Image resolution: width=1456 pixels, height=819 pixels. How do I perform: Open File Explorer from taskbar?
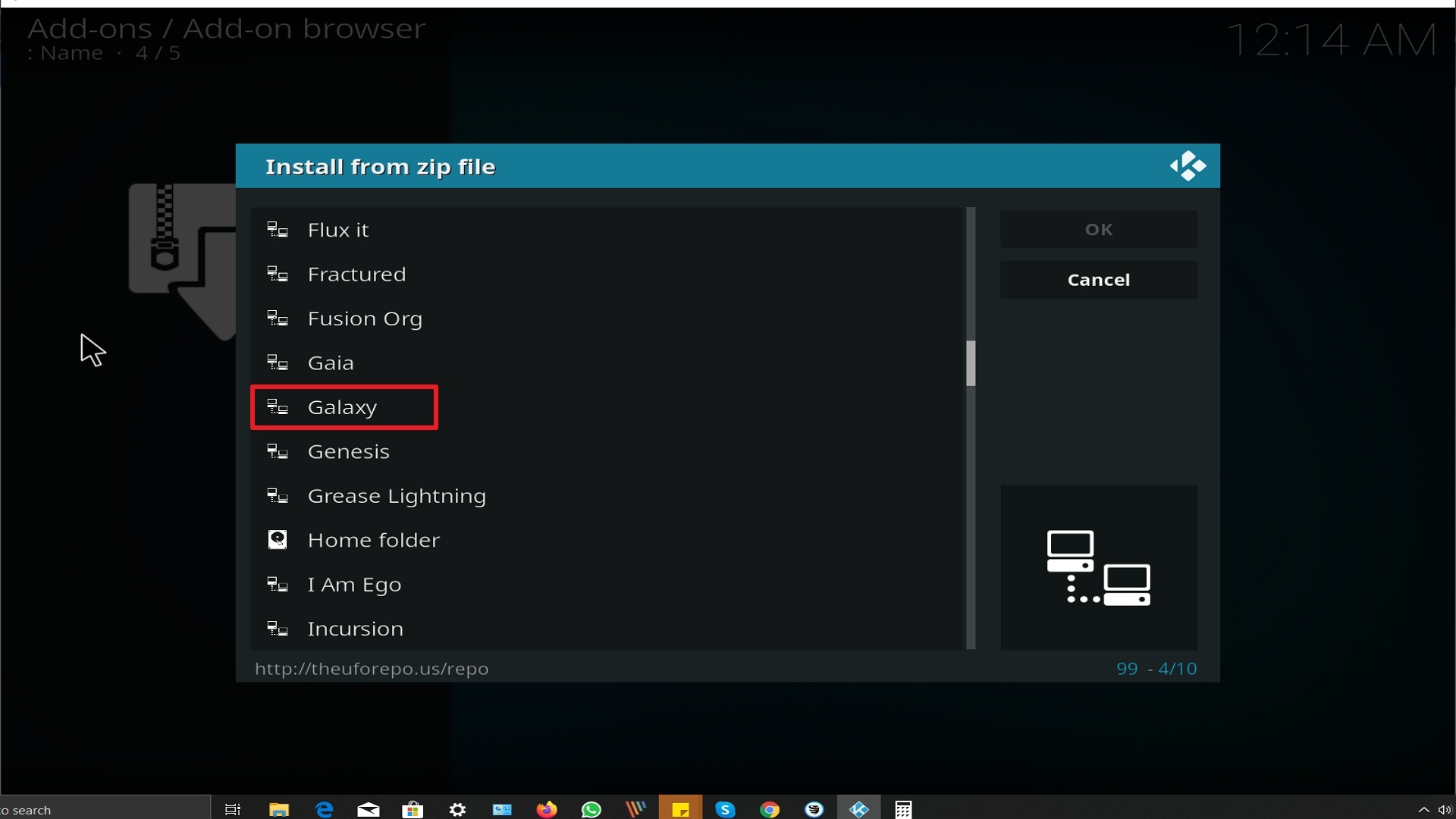[279, 809]
